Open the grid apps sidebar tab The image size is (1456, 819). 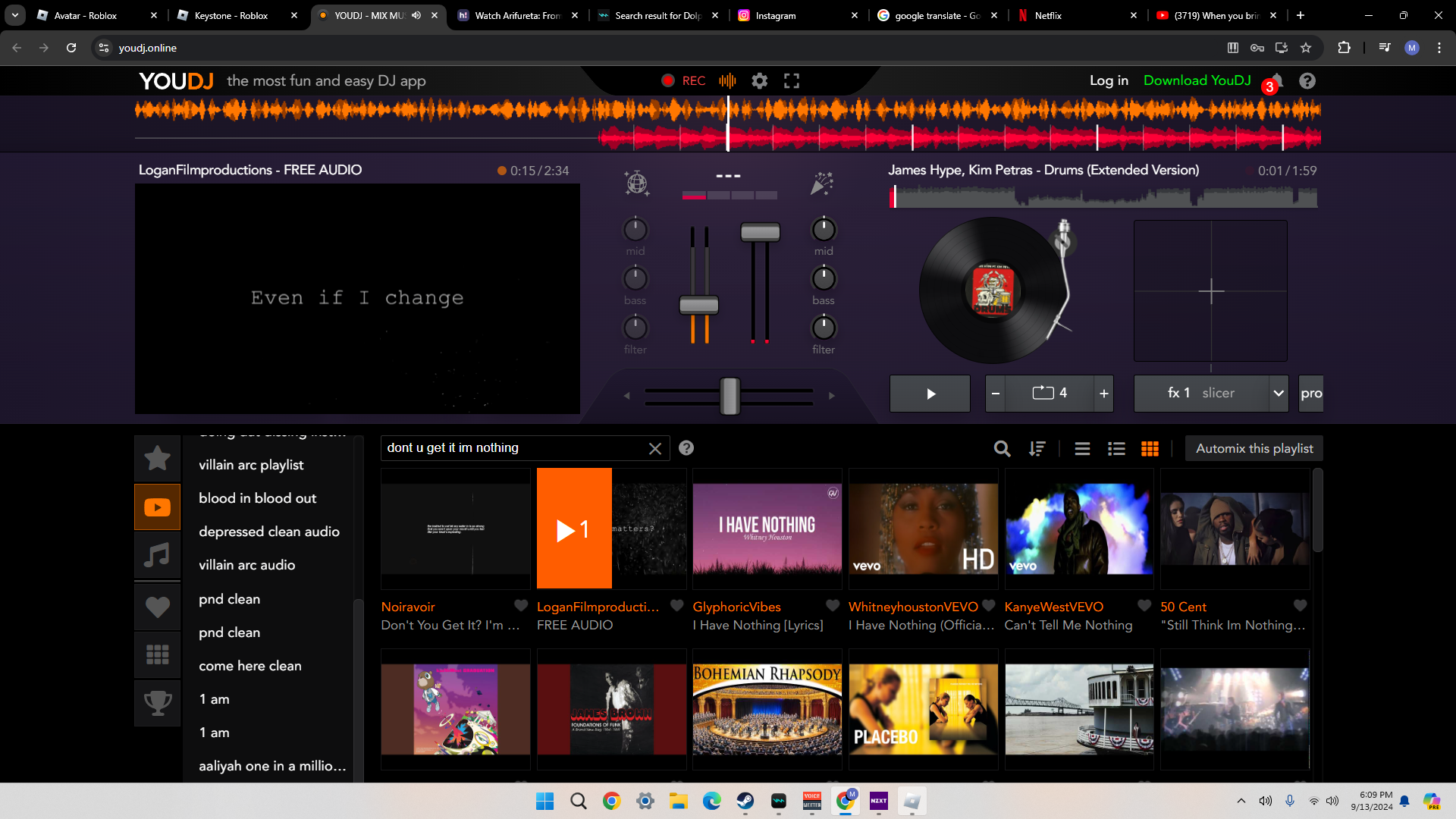point(158,654)
